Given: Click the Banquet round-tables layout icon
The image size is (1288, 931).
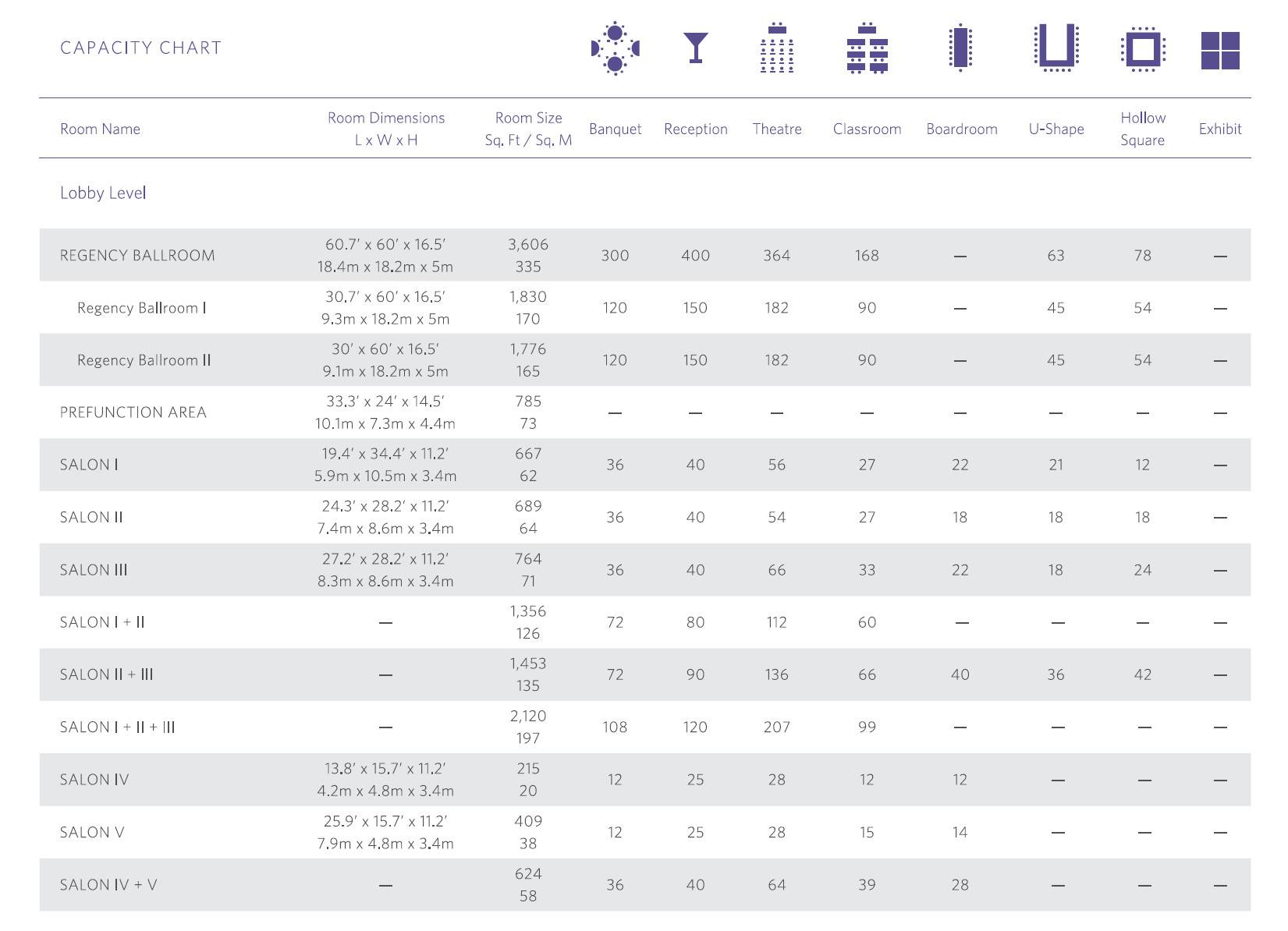Looking at the screenshot, I should point(615,48).
